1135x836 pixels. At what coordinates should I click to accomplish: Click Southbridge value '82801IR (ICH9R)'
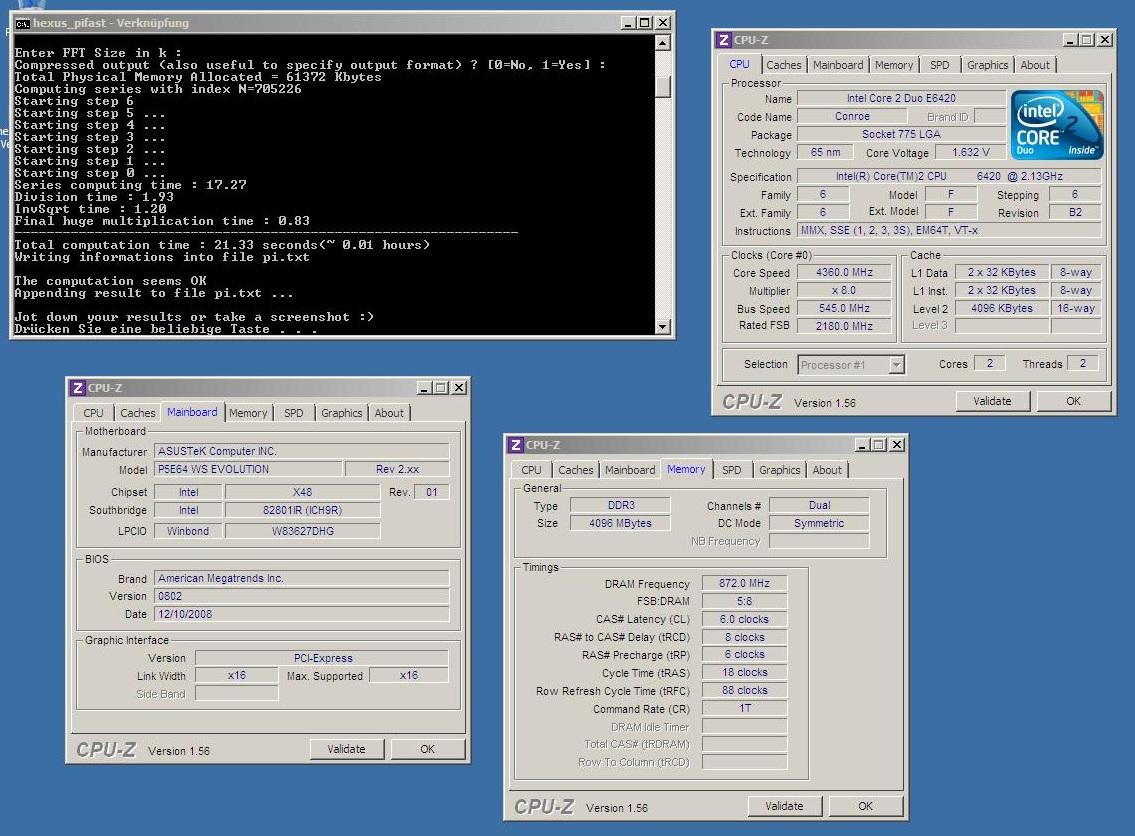coord(302,510)
